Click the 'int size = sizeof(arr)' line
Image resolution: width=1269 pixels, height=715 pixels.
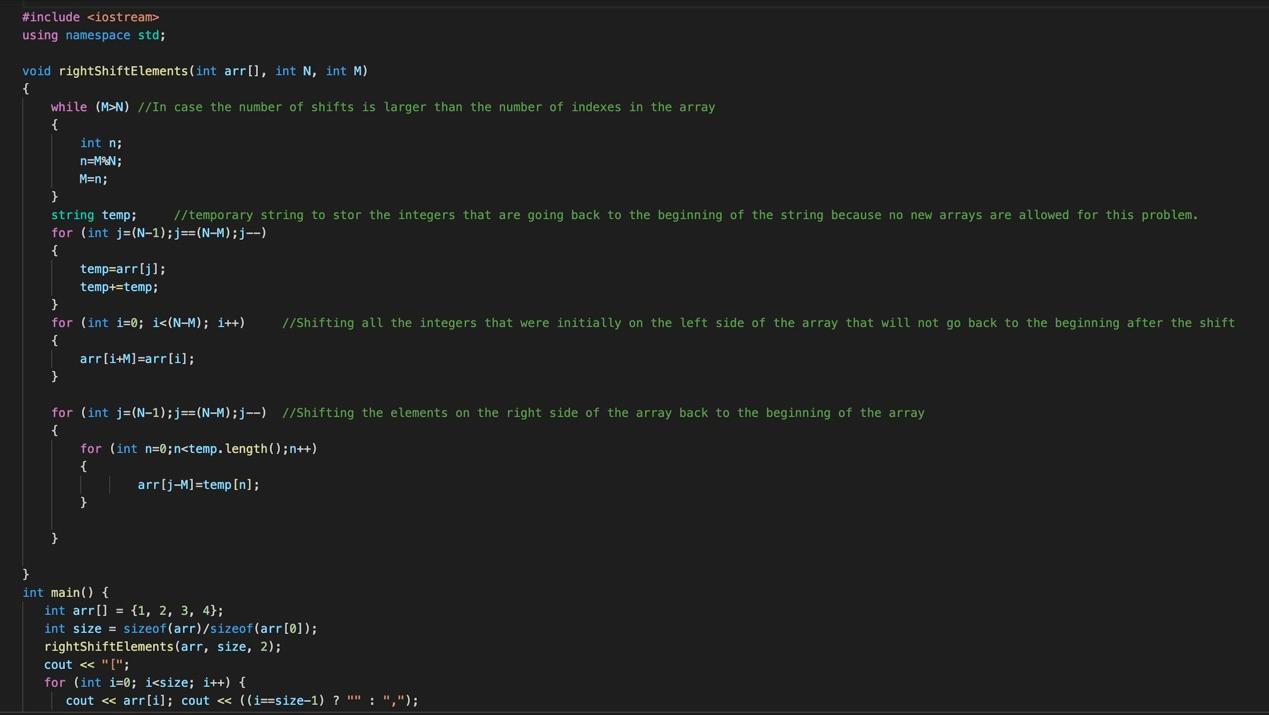(181, 629)
